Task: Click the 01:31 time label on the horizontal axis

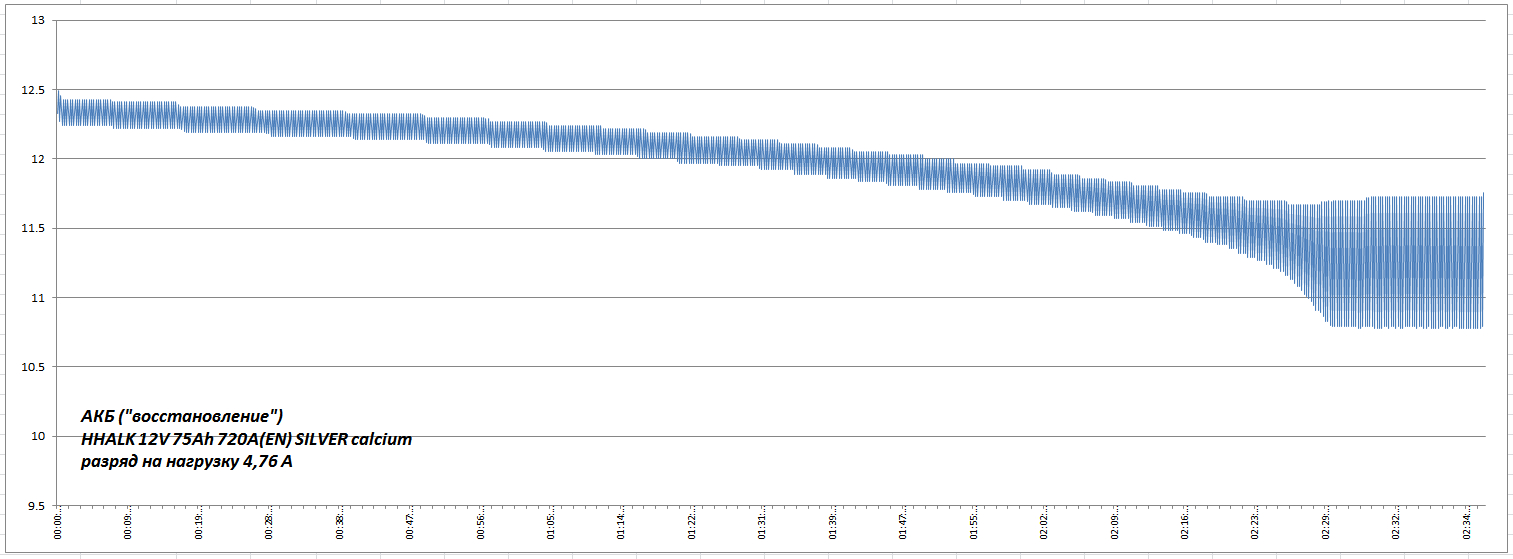Action: coord(763,527)
